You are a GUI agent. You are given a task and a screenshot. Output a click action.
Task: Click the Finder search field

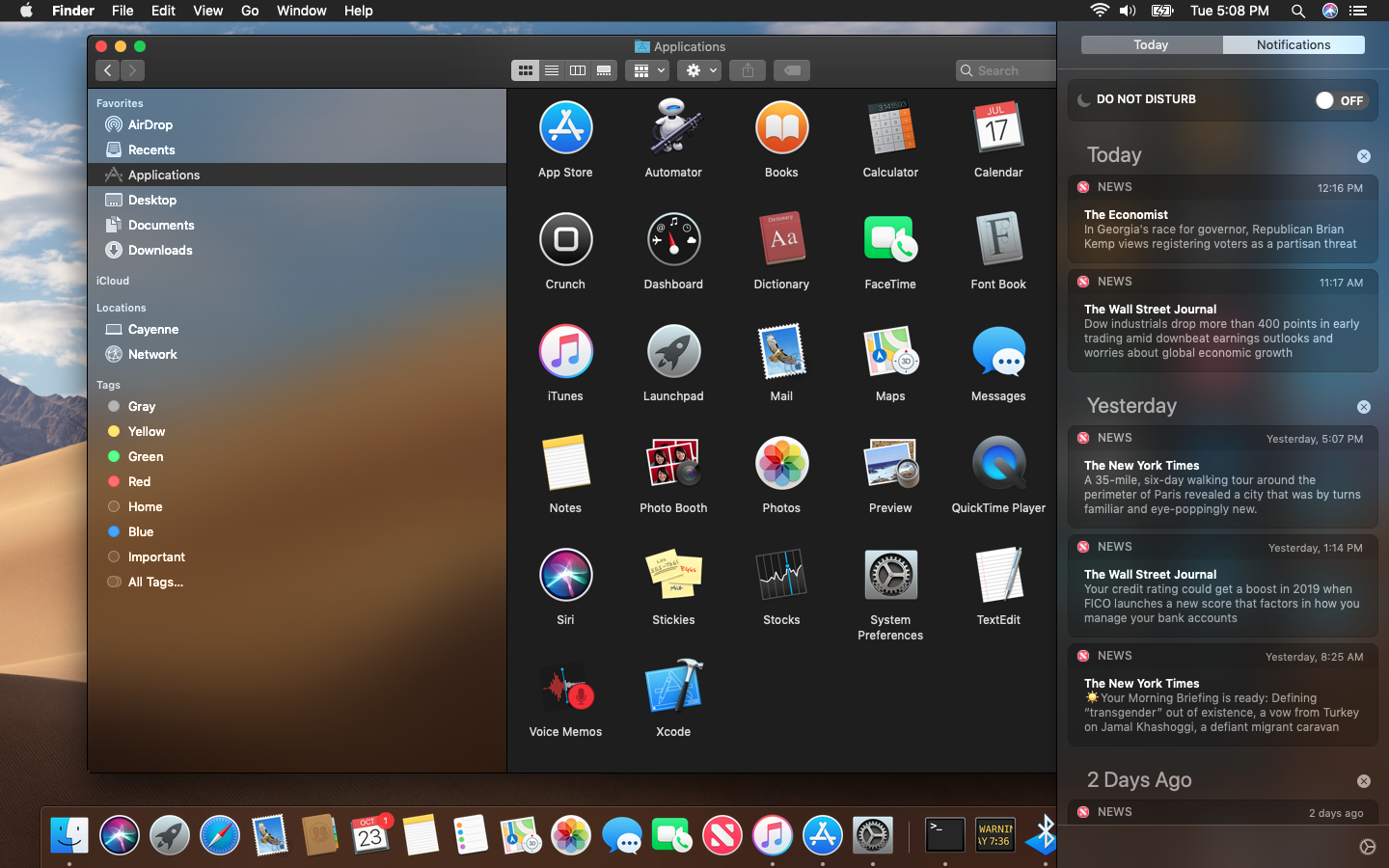(x=1008, y=70)
